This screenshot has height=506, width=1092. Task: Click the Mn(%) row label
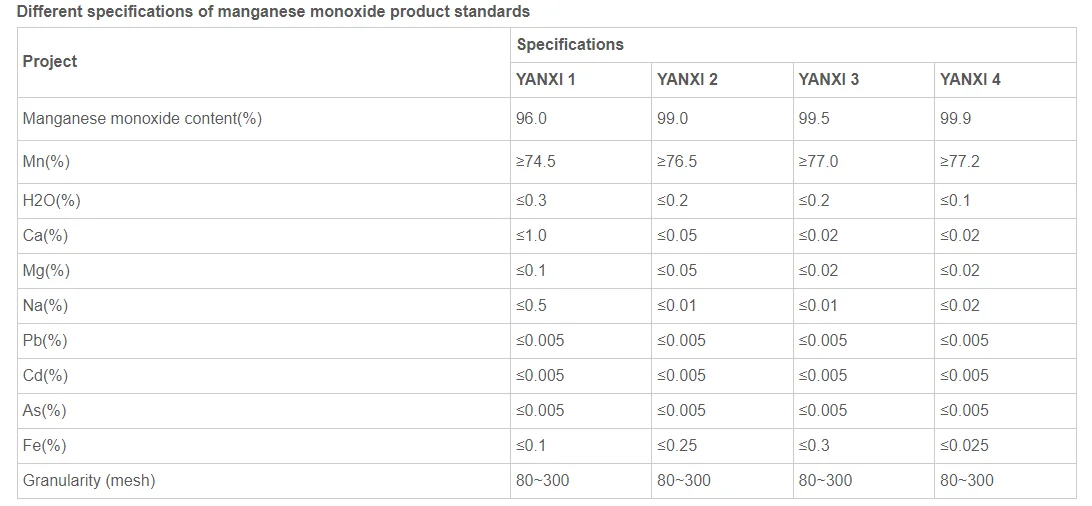pyautogui.click(x=46, y=162)
